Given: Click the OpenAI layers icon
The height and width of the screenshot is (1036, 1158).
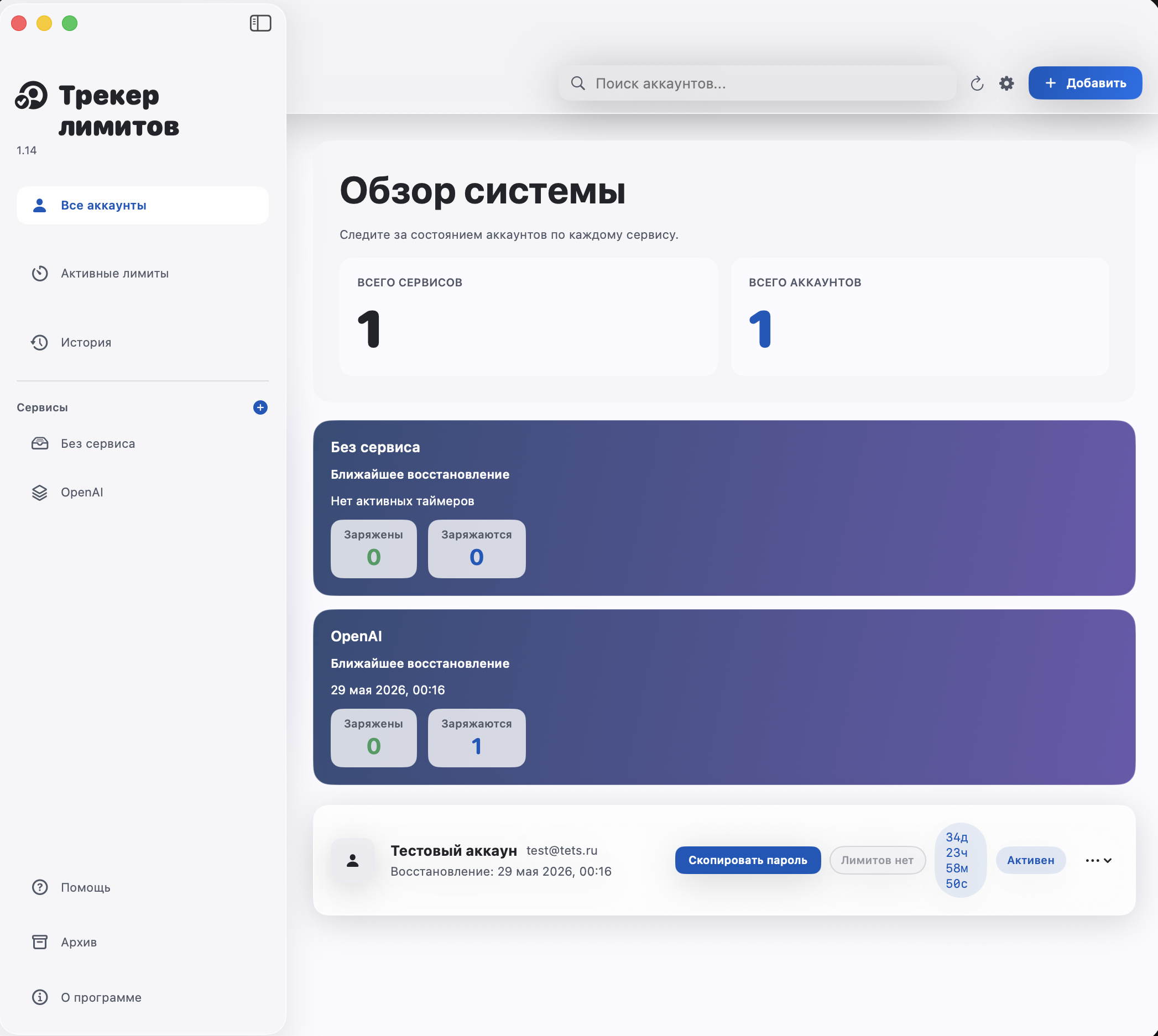Looking at the screenshot, I should coord(39,493).
